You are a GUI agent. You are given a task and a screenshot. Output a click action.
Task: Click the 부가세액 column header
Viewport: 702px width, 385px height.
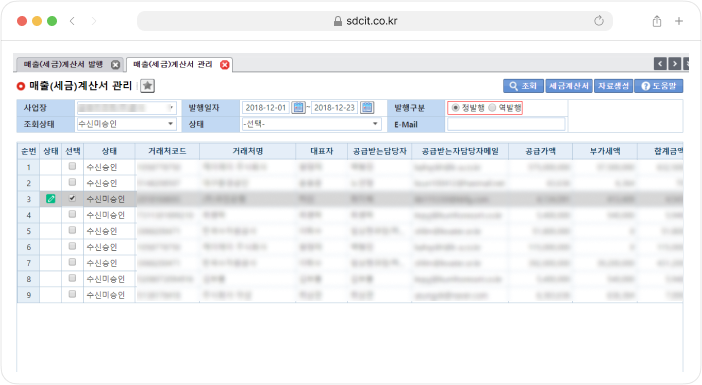coord(605,151)
